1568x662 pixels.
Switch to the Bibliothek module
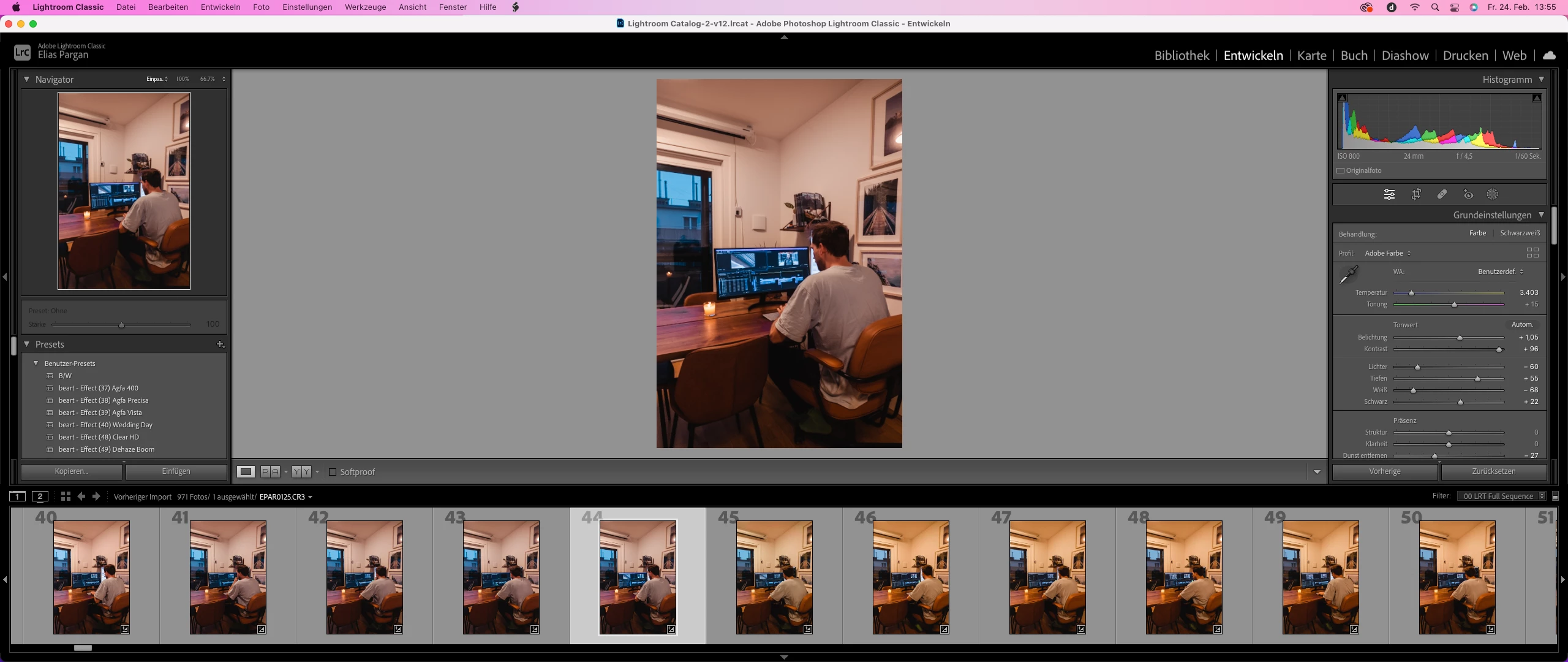click(1182, 56)
